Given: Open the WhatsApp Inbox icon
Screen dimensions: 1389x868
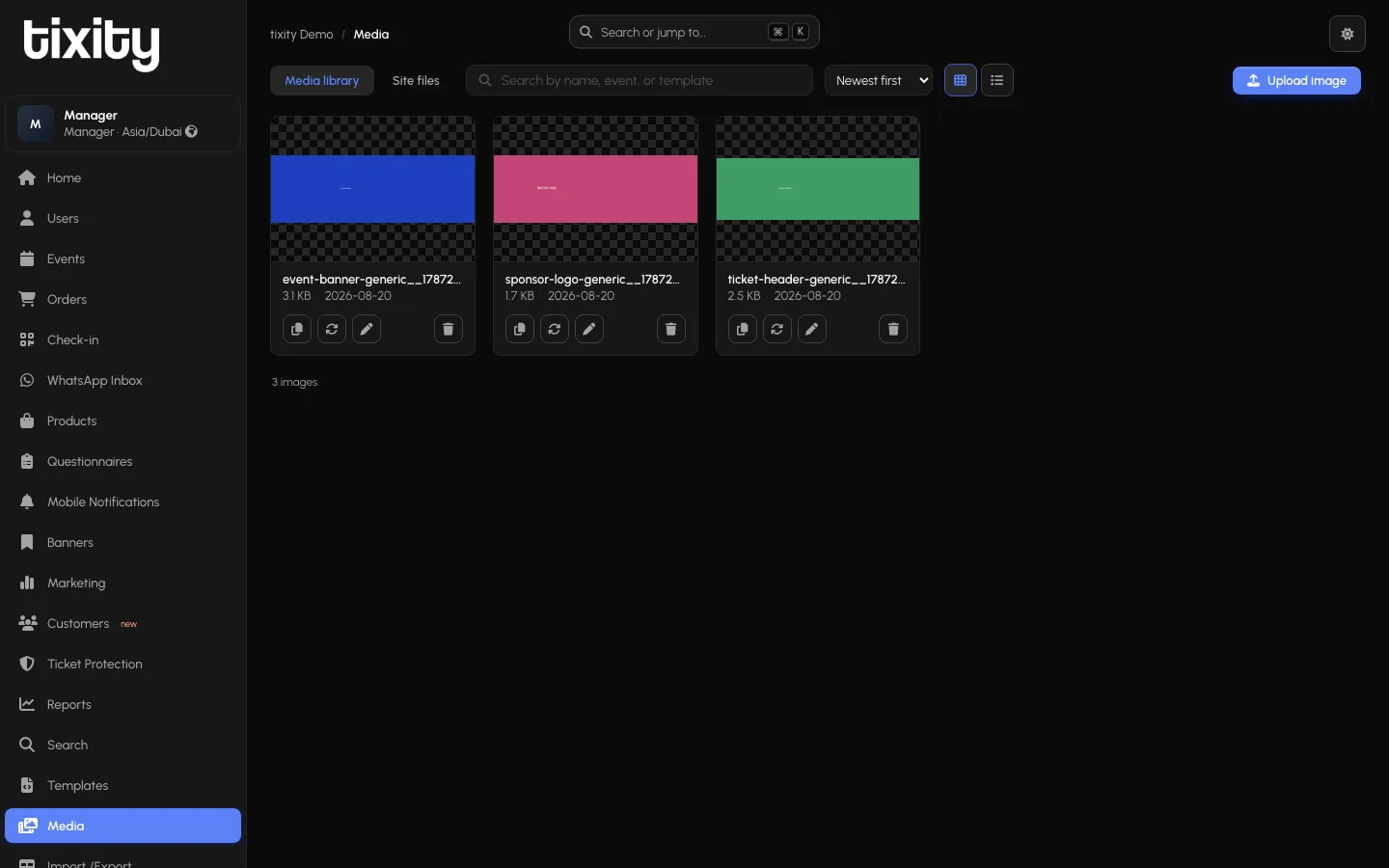Looking at the screenshot, I should point(27,380).
